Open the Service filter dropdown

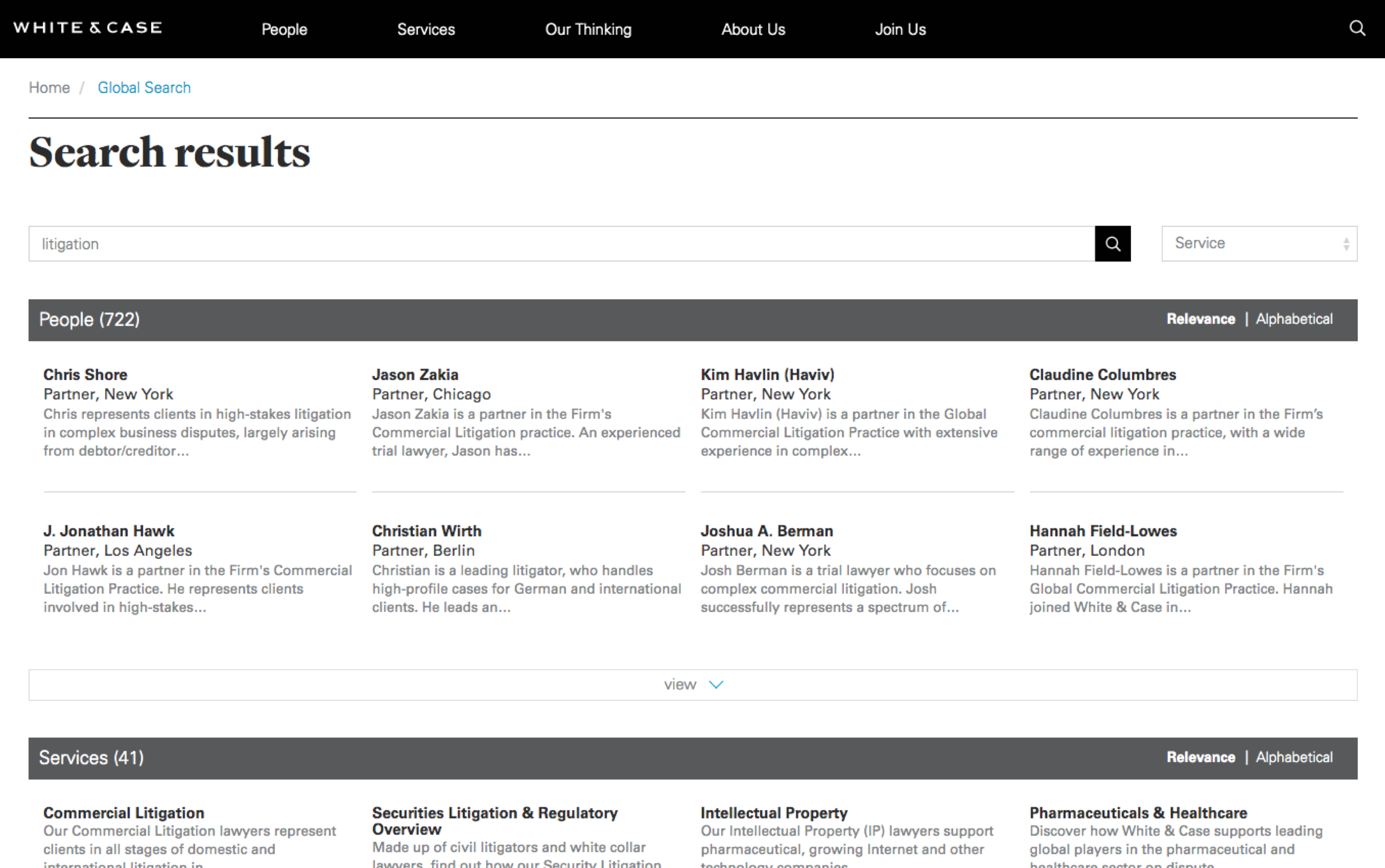pyautogui.click(x=1259, y=243)
